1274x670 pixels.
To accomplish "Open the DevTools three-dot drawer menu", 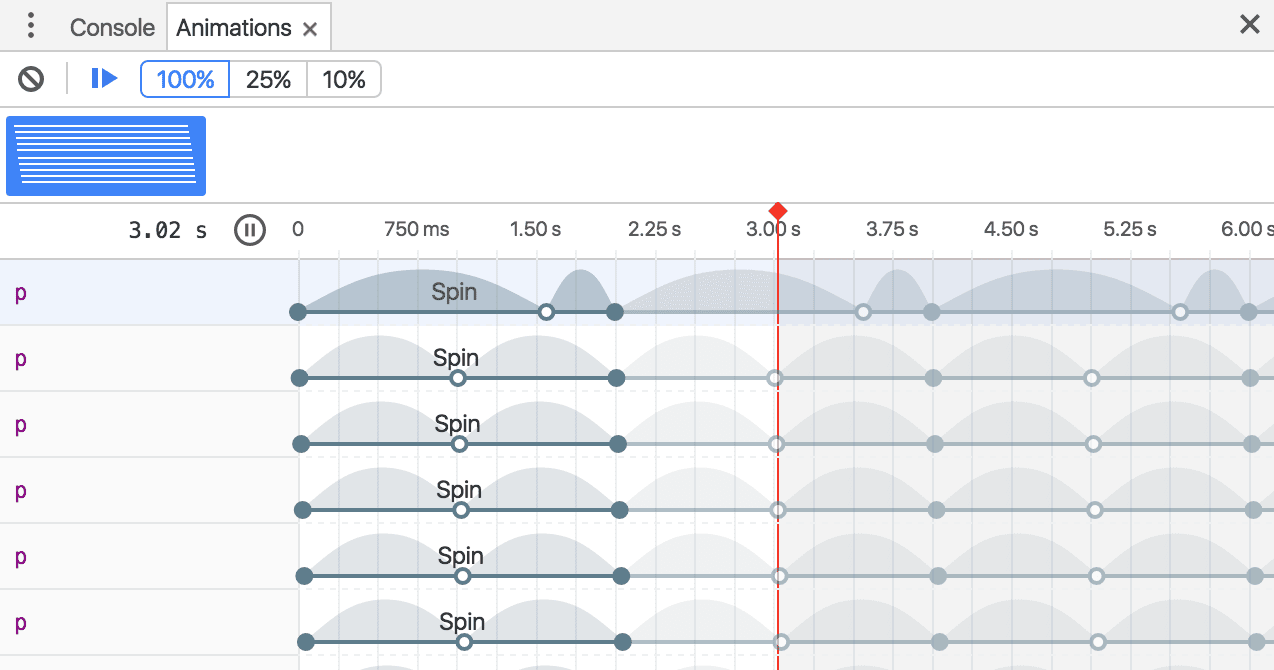I will 31,25.
